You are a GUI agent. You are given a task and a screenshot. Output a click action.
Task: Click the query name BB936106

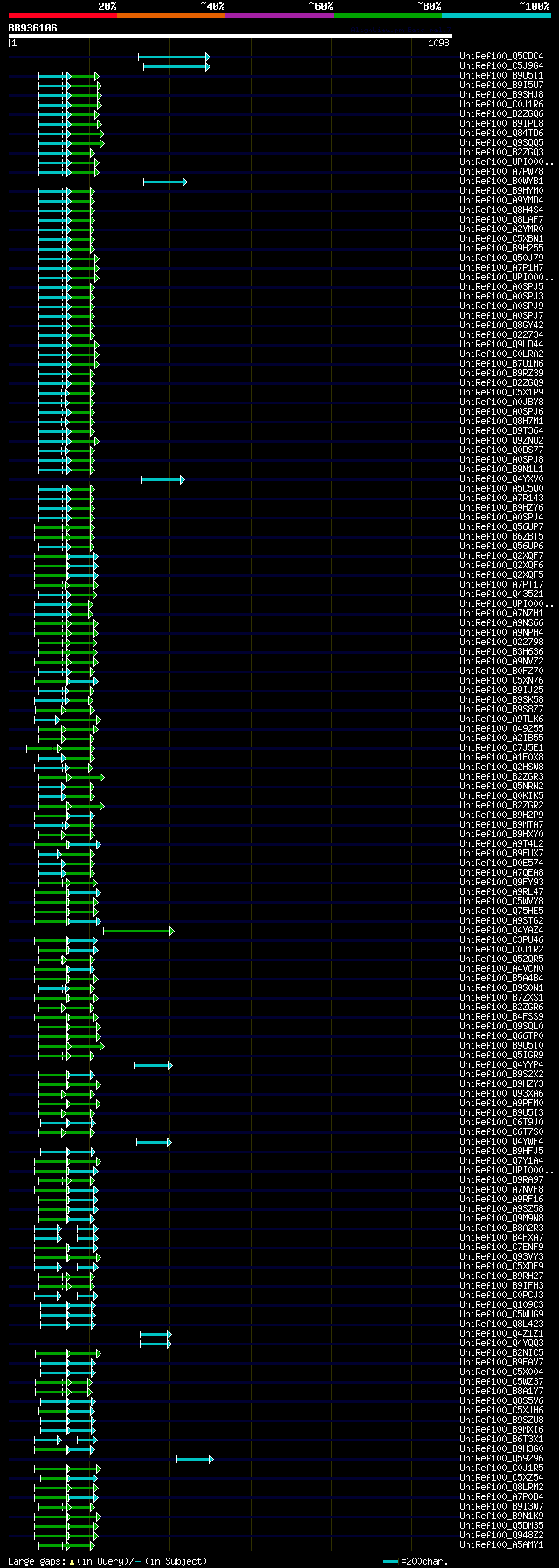click(33, 28)
